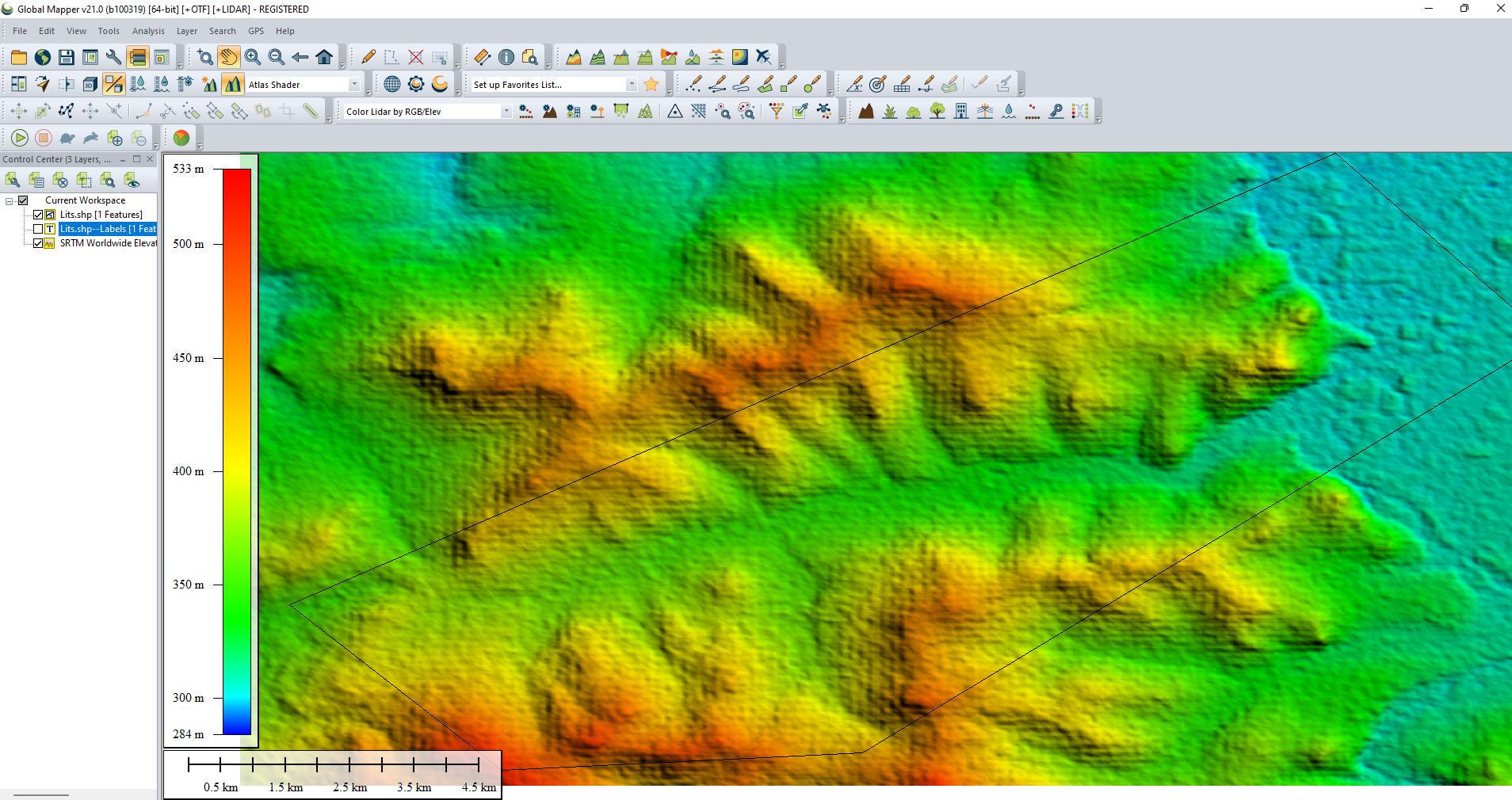Save workspace with the floppy disk icon
This screenshot has height=800, width=1512.
(x=67, y=57)
